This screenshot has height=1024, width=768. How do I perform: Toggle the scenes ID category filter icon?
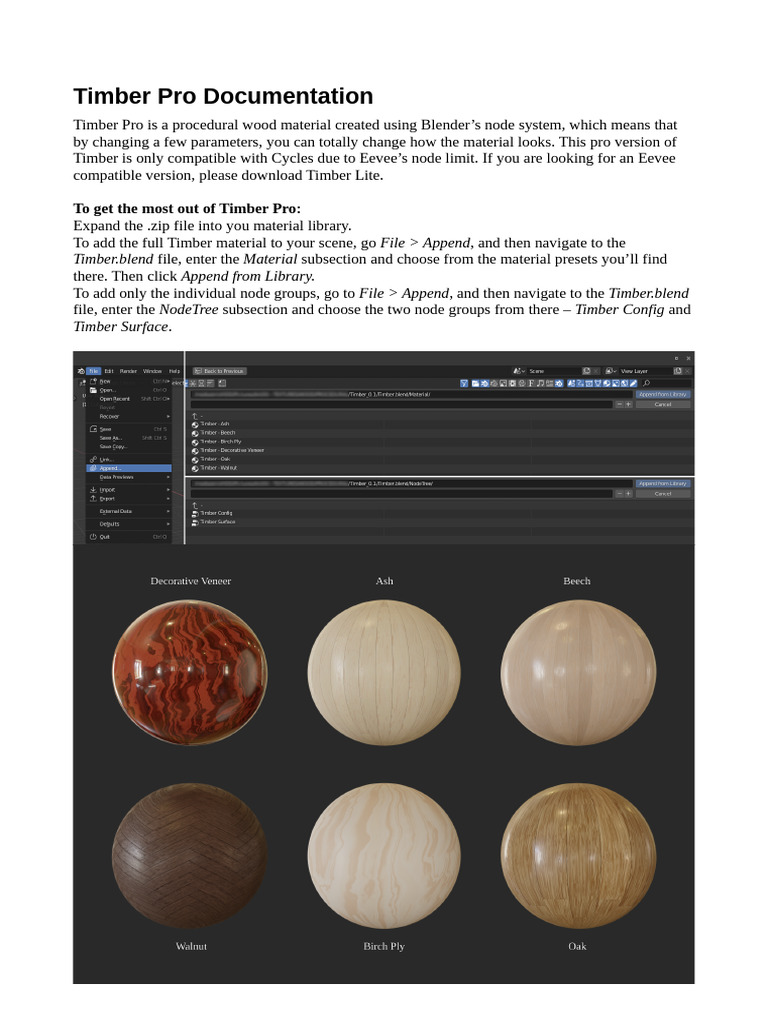point(571,383)
